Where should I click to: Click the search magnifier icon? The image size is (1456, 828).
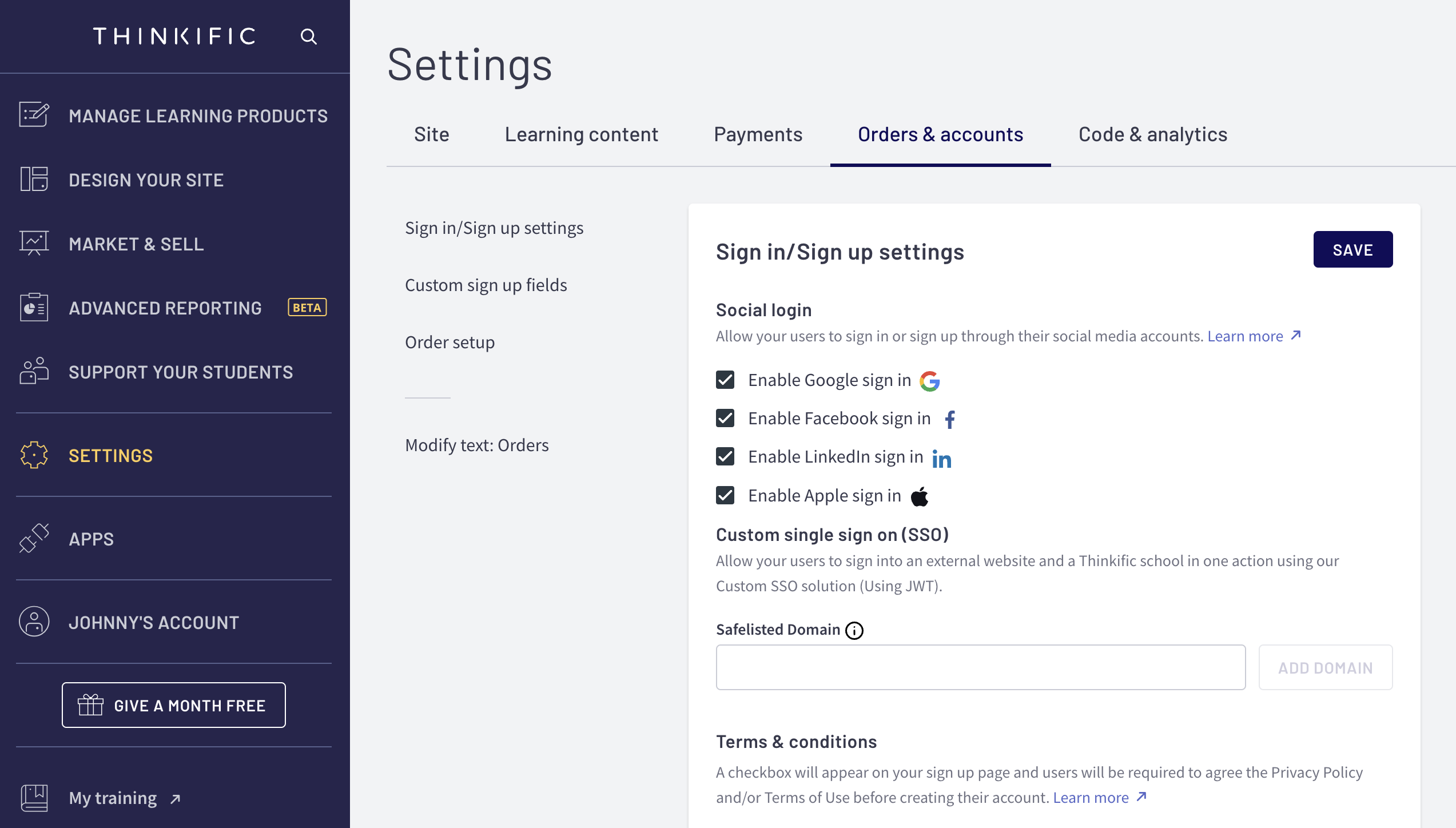click(309, 37)
